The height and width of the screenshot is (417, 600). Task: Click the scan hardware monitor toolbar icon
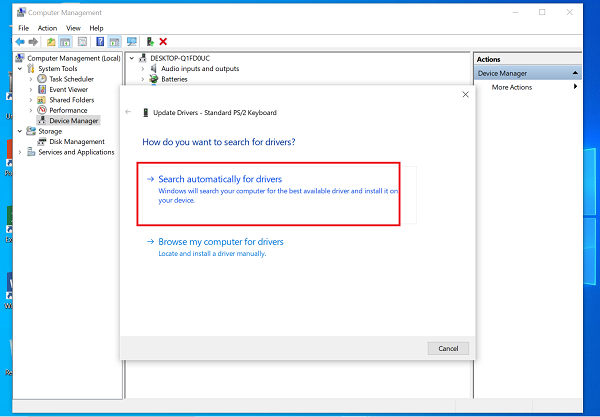pyautogui.click(x=131, y=42)
